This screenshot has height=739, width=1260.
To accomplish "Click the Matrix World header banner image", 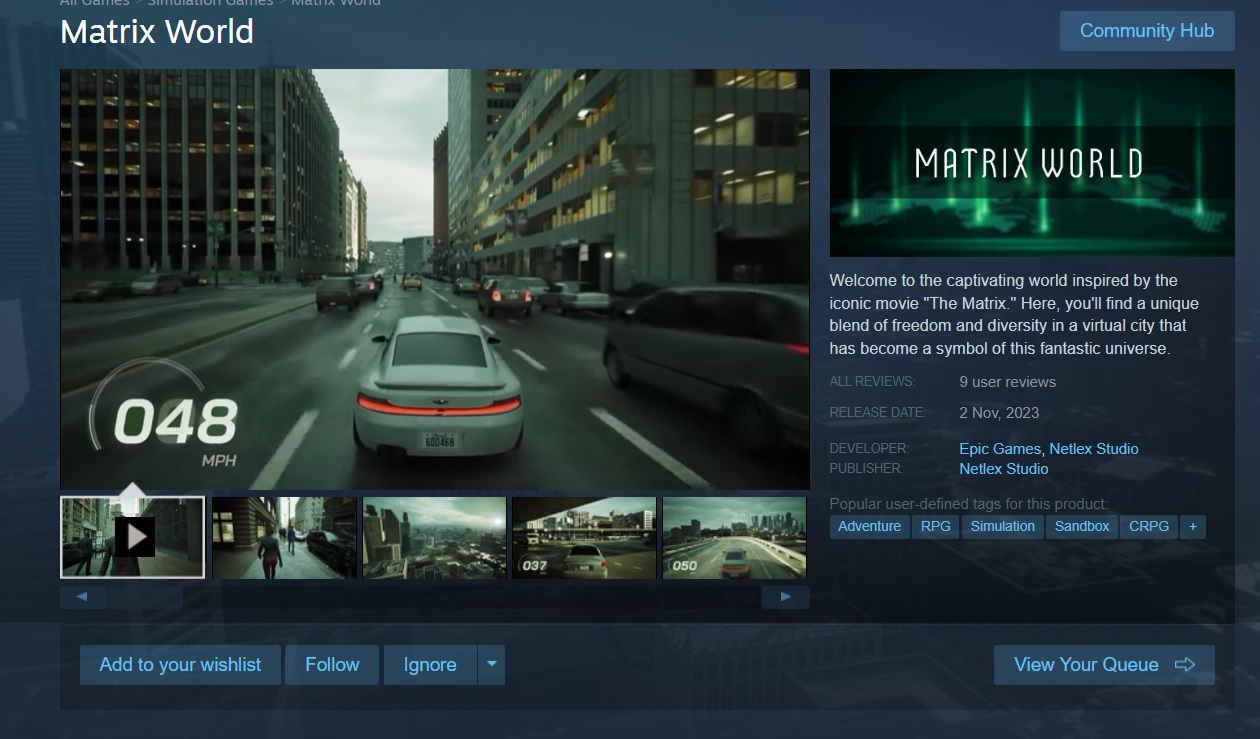I will tap(1032, 163).
